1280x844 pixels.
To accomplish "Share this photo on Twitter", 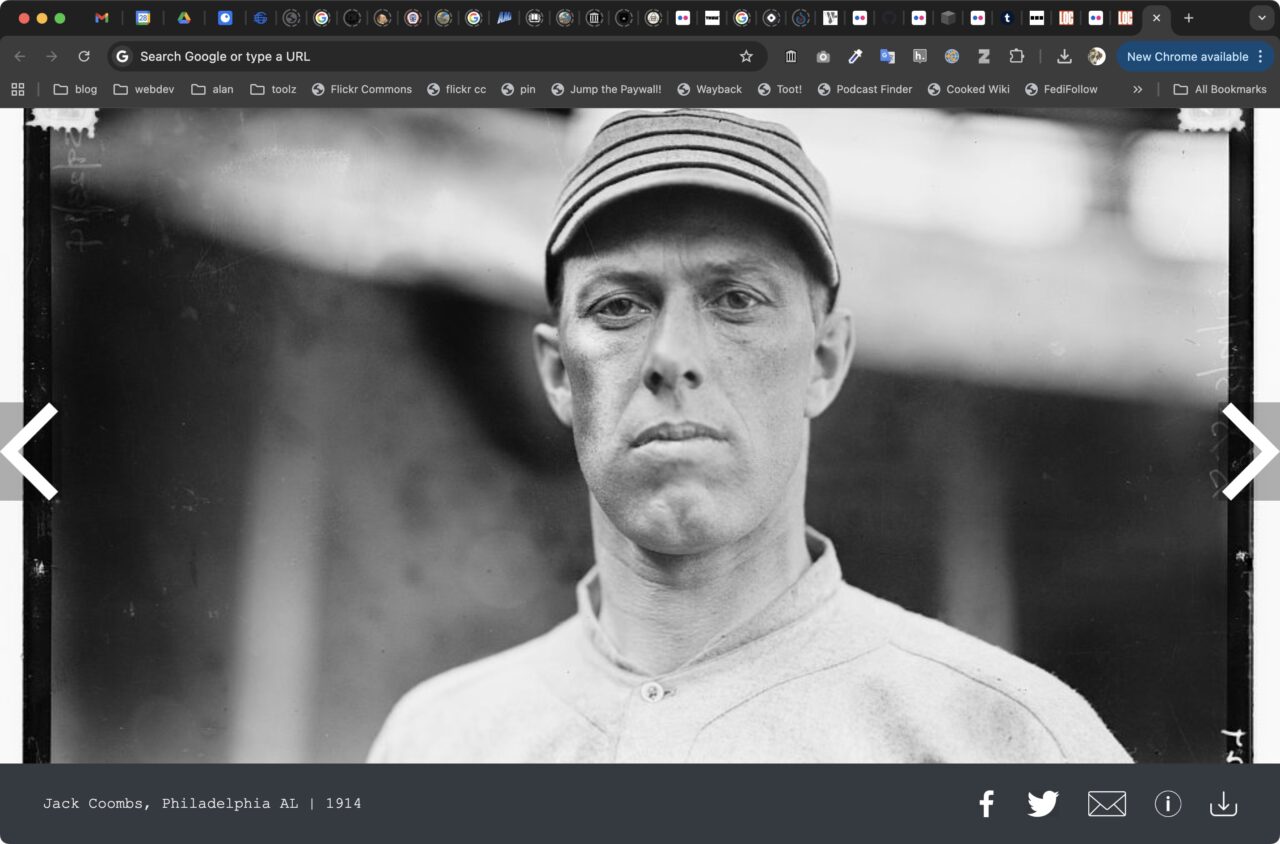I will pyautogui.click(x=1043, y=803).
